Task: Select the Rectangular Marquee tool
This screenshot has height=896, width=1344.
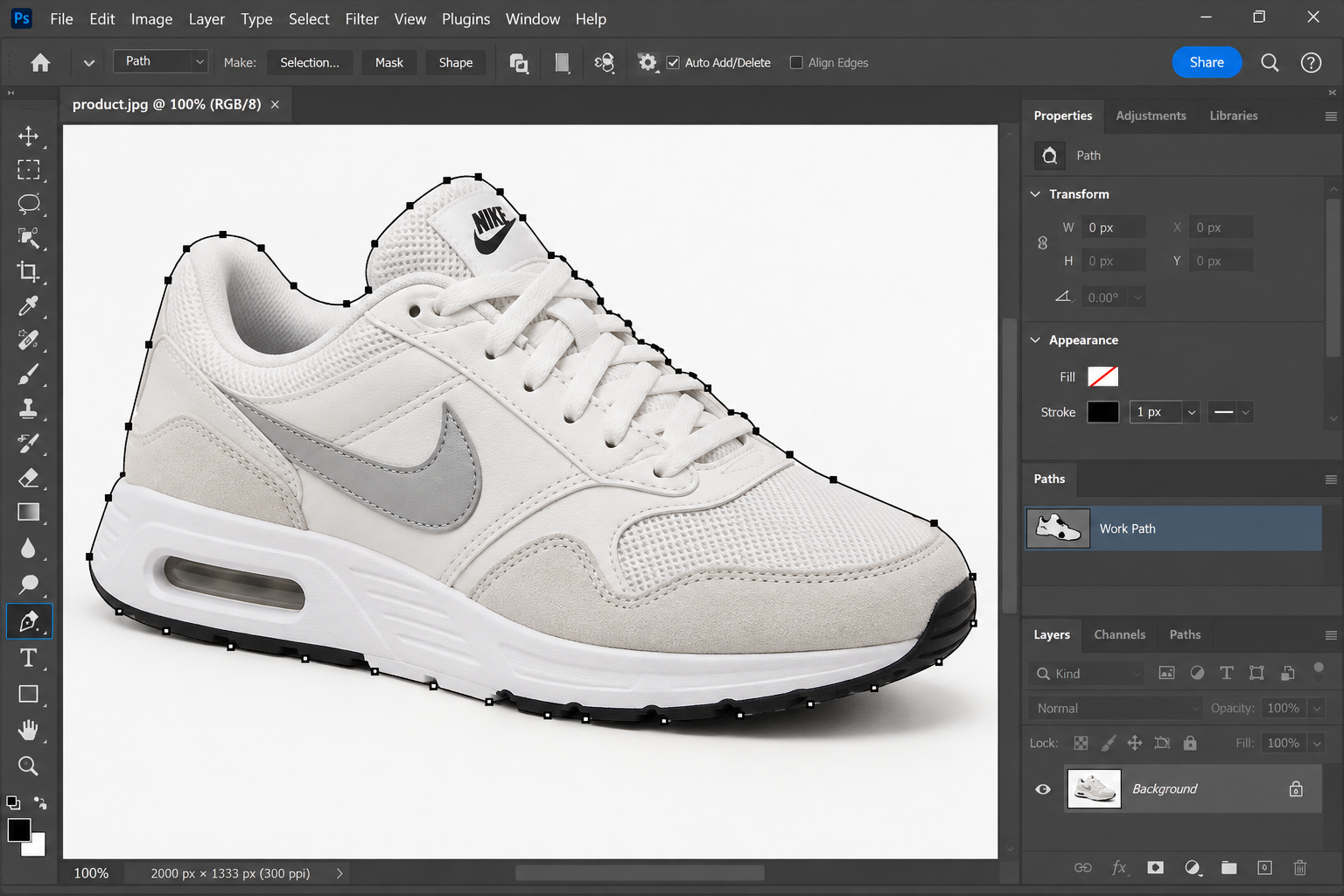Action: coord(28,170)
